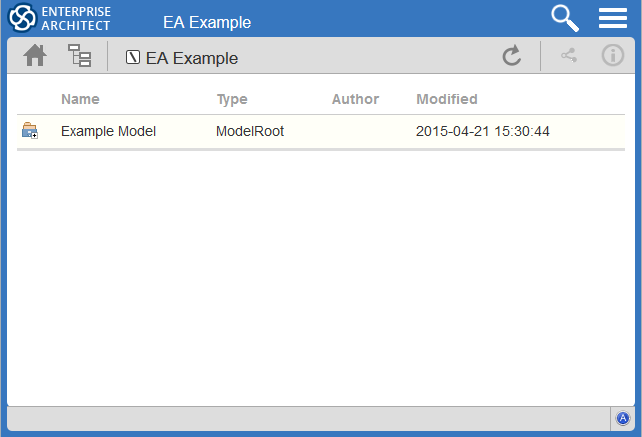Open the package browser tree icon

coord(79,57)
